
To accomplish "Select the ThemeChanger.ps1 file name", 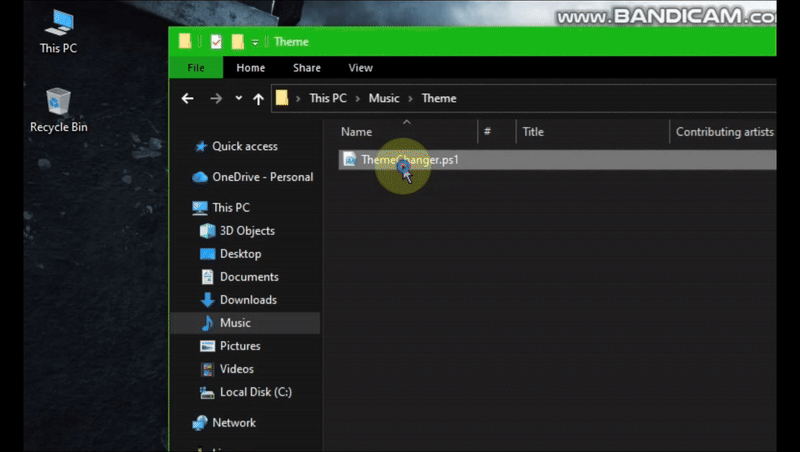I will (x=410, y=160).
